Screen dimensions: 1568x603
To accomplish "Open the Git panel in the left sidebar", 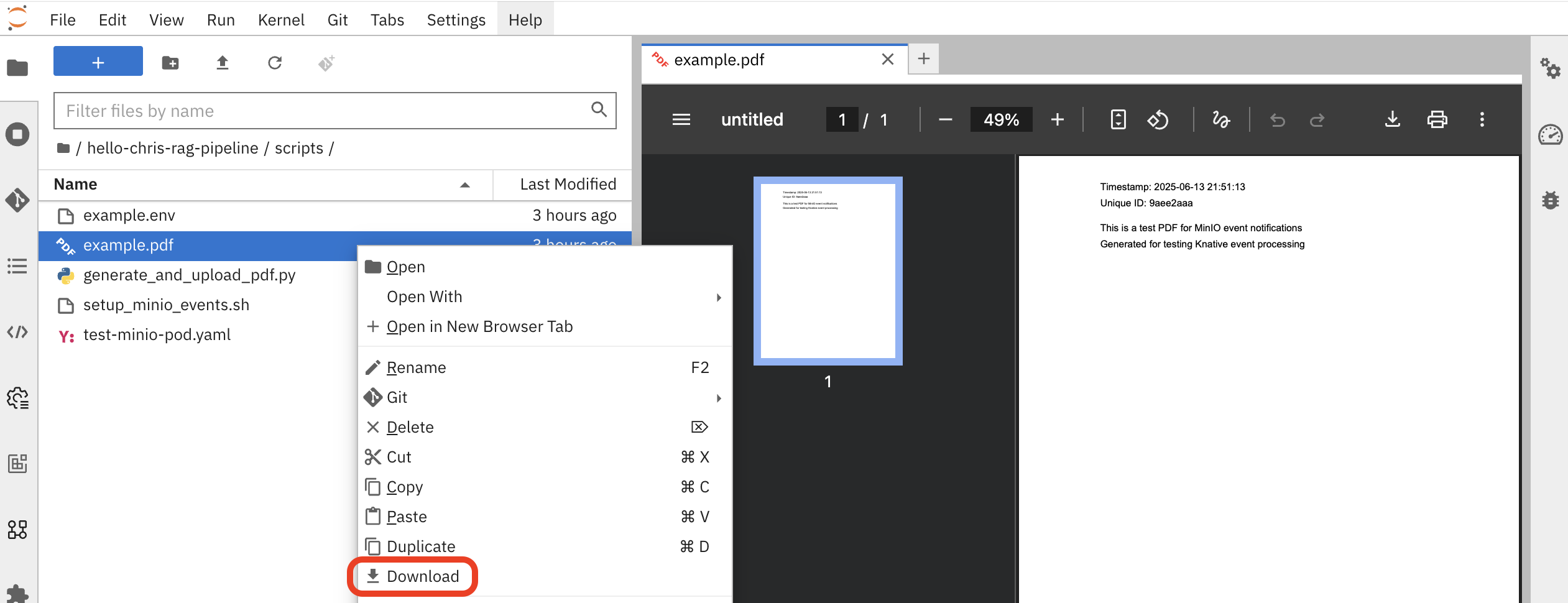I will pyautogui.click(x=17, y=200).
